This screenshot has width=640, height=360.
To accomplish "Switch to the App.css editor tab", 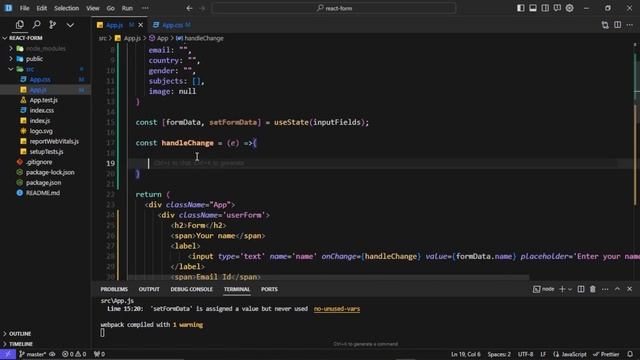I will 173,25.
